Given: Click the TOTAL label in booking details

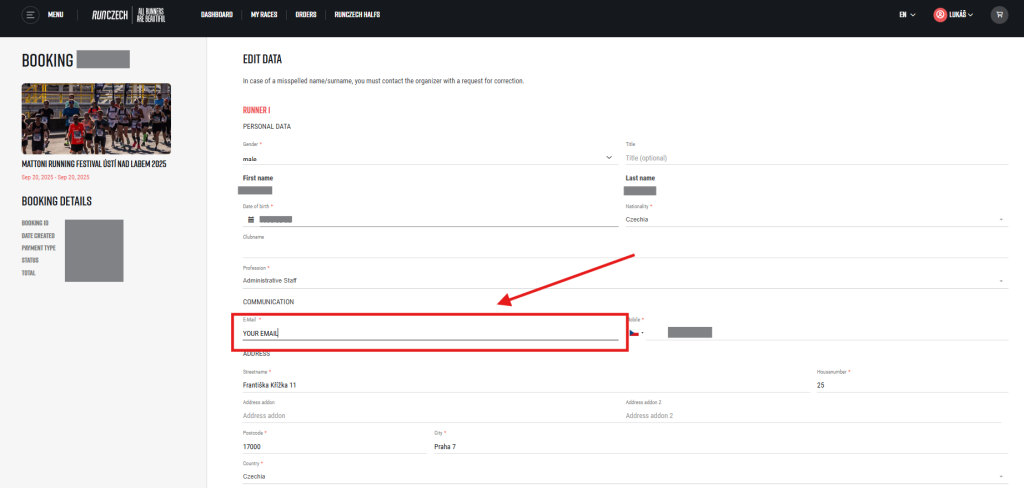Looking at the screenshot, I should coord(29,273).
